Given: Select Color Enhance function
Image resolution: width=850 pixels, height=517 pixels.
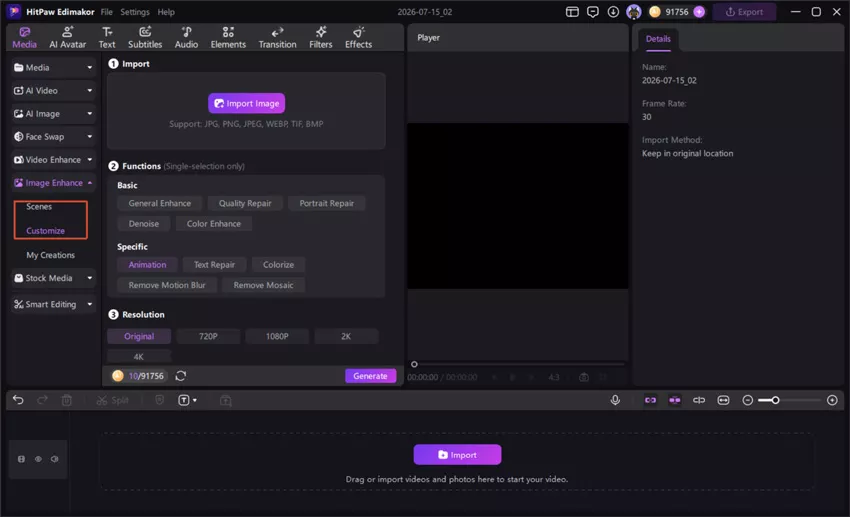Looking at the screenshot, I should point(214,224).
